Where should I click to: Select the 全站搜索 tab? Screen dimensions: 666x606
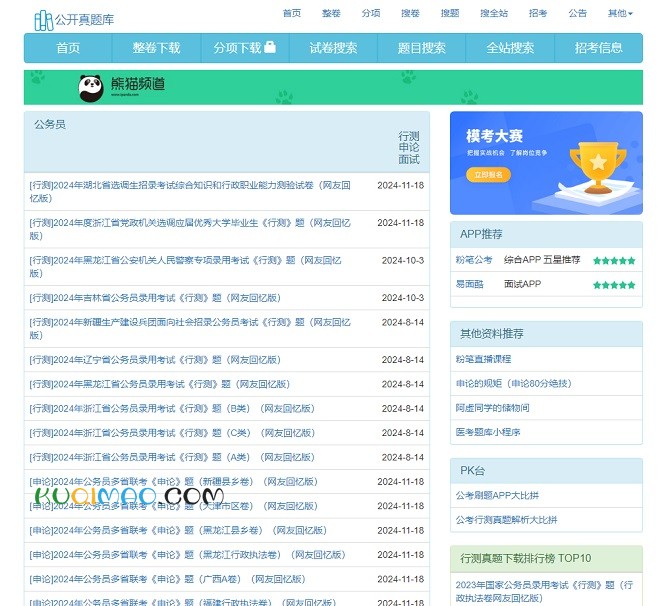[510, 48]
